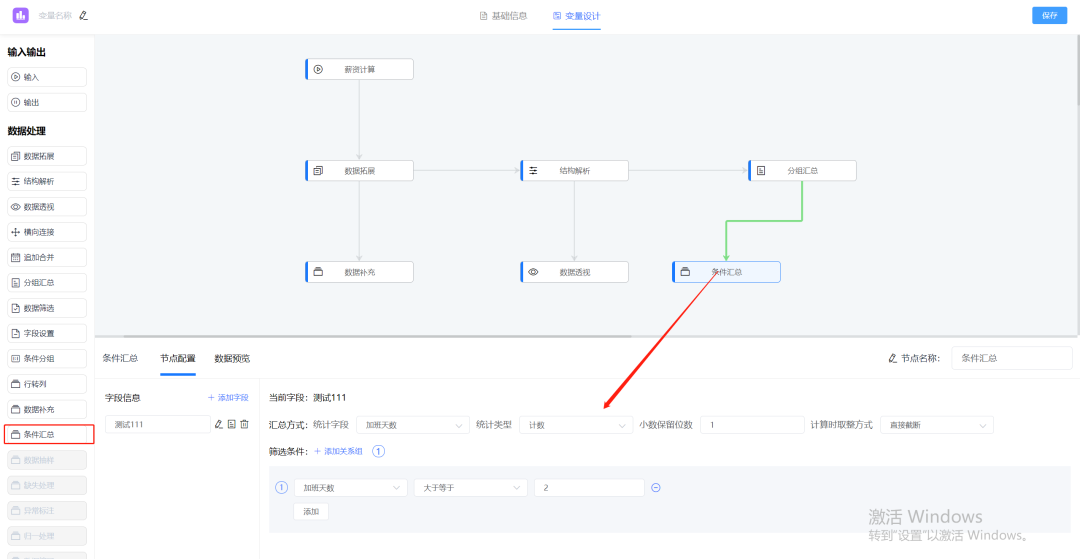Click the 添加字段 link

click(228, 397)
